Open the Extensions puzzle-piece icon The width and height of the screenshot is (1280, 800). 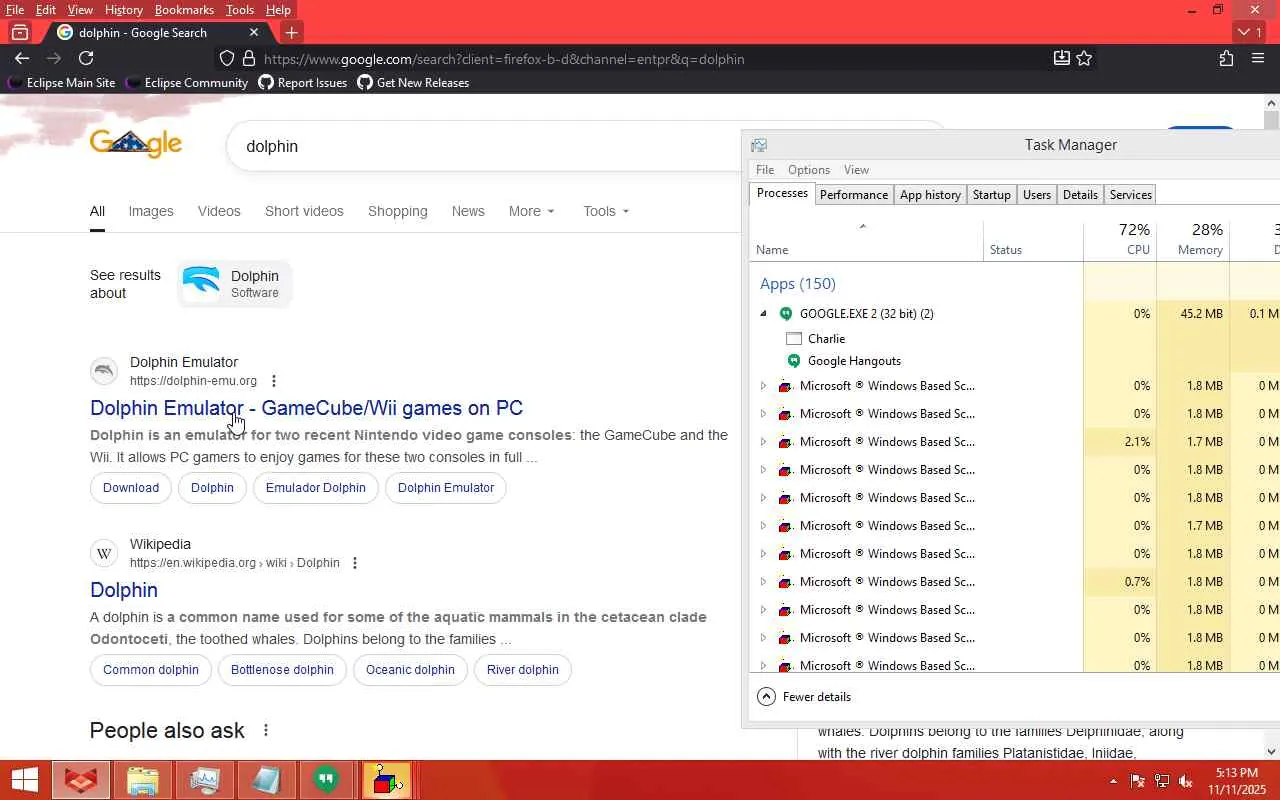pos(1226,58)
